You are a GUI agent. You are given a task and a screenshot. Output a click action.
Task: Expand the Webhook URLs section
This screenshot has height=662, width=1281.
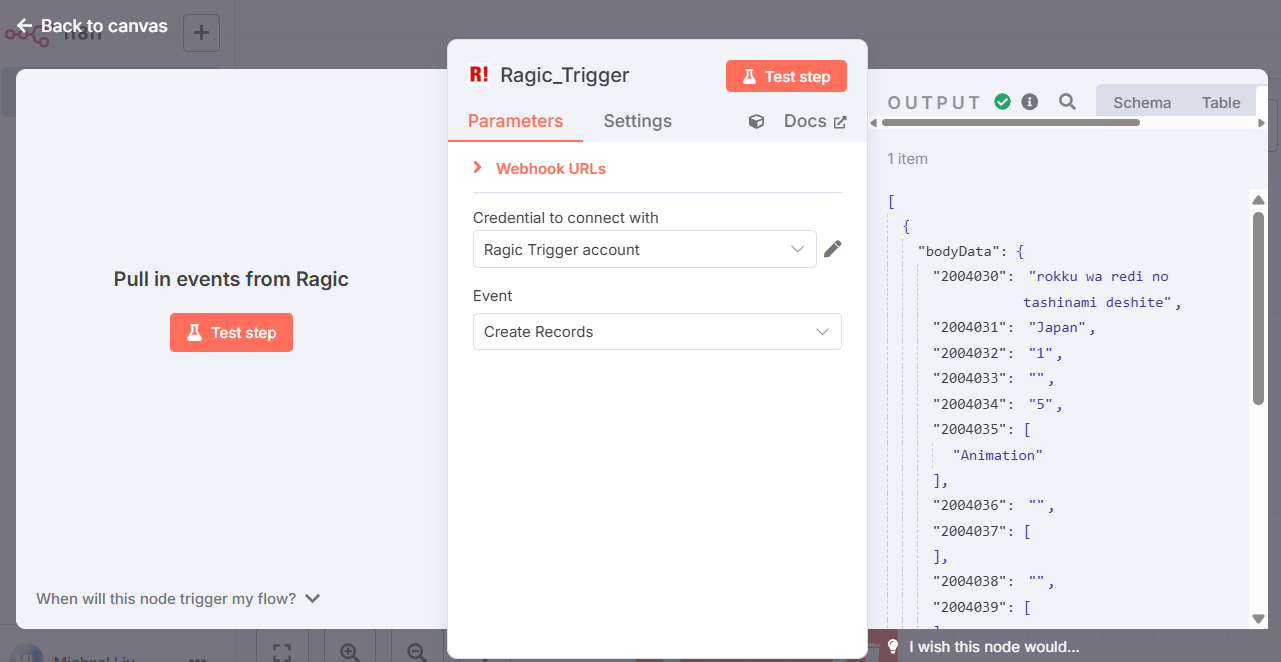coord(539,168)
